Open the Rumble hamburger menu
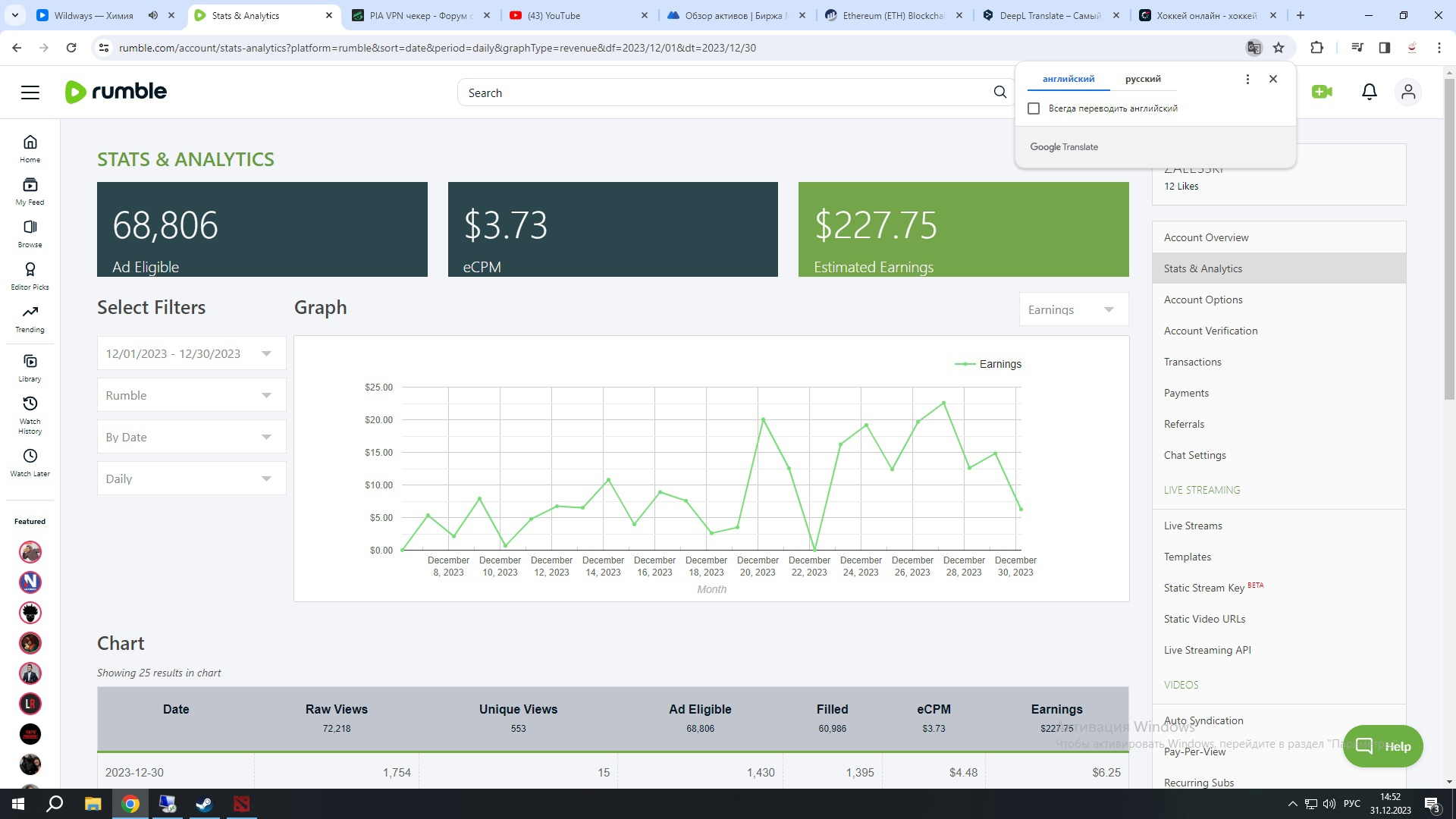1456x819 pixels. click(30, 93)
